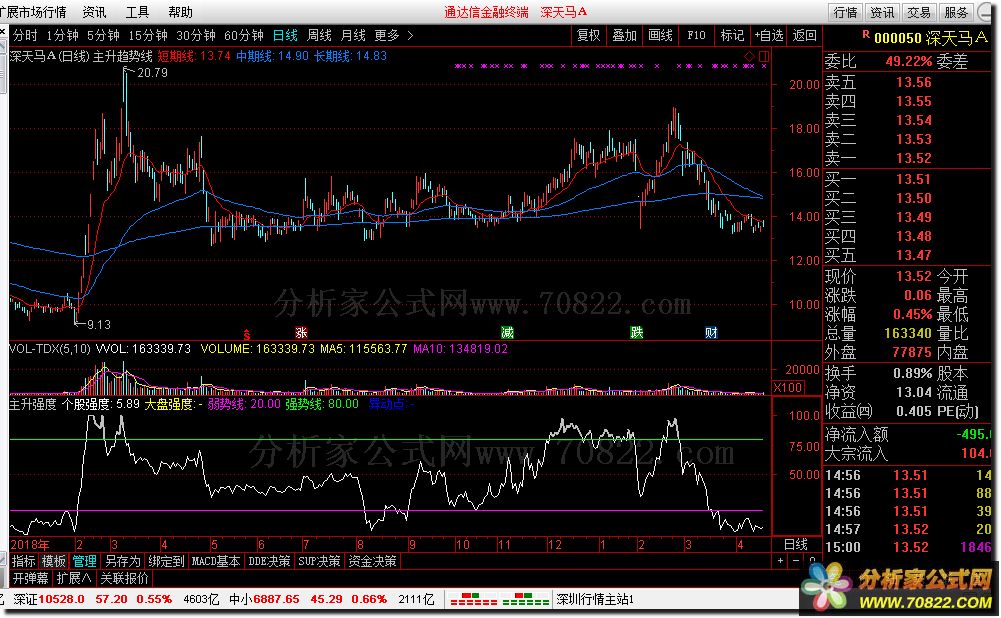Viewport: 1001px width, 618px height.
Task: Click the second market breadth bar indicator
Action: 525,599
